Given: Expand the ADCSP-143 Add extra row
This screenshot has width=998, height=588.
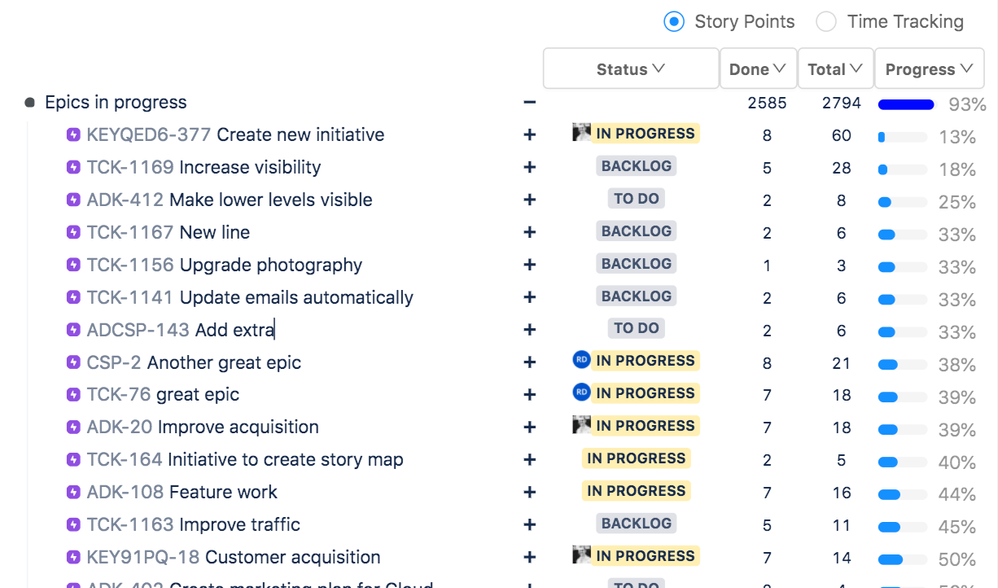Looking at the screenshot, I should point(530,330).
